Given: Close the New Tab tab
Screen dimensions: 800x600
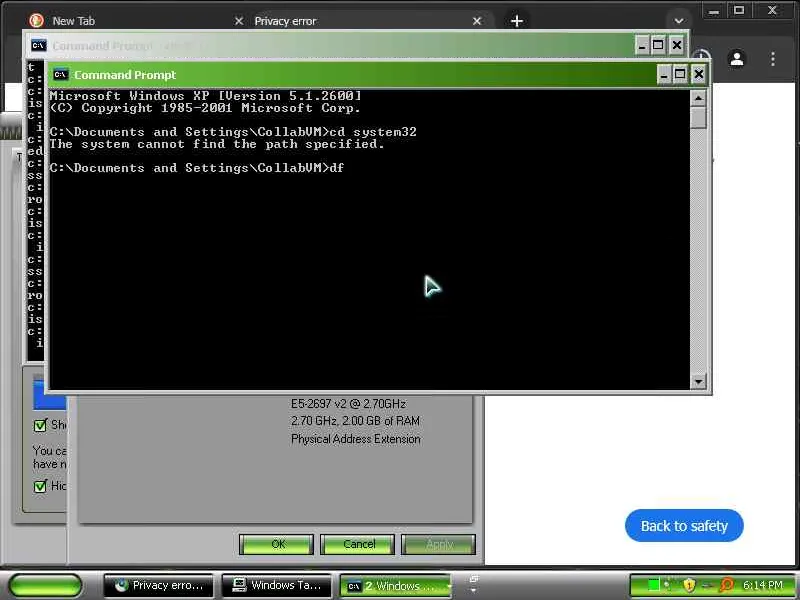Looking at the screenshot, I should point(238,21).
